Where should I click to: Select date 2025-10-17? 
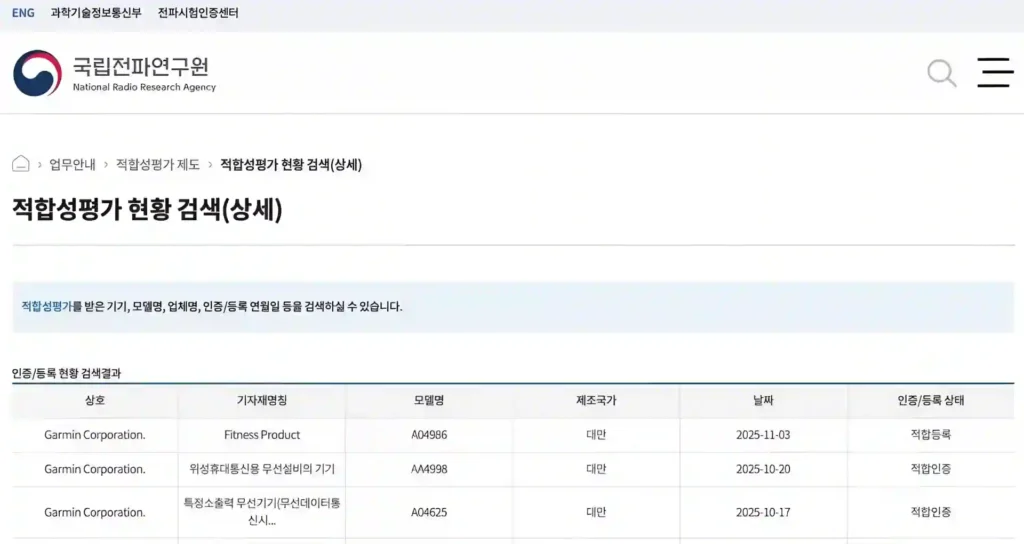point(763,512)
